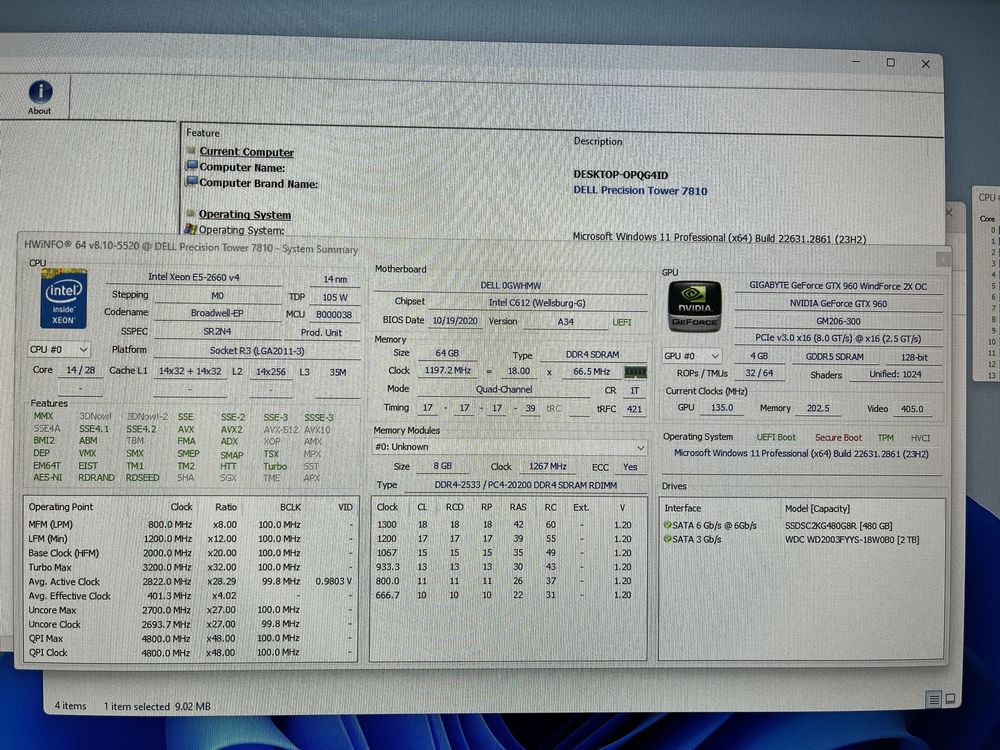Click DESKTOP-OPQG4ID computer name value
This screenshot has width=1000, height=750.
(x=621, y=174)
